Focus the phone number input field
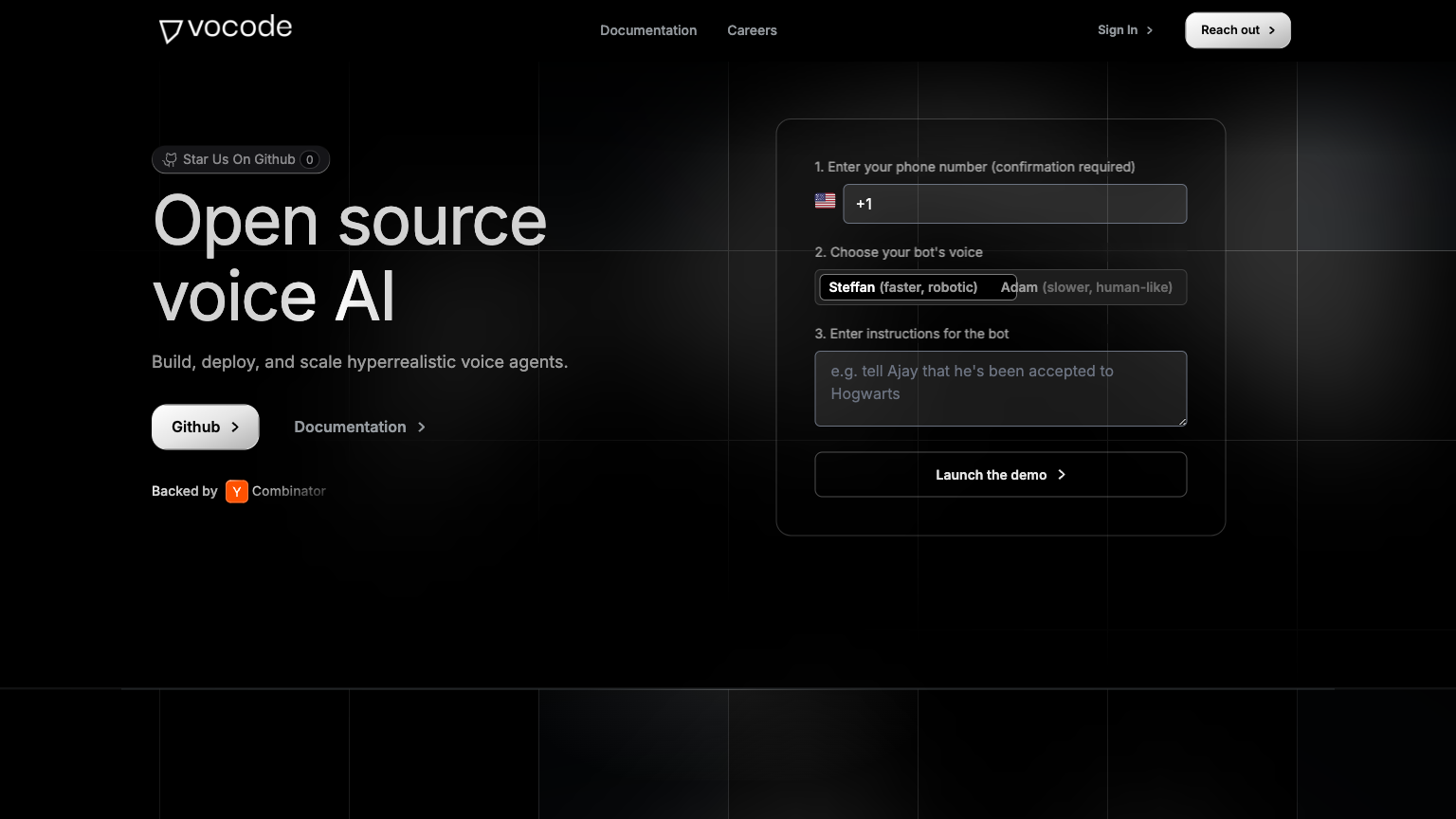 coord(1014,204)
